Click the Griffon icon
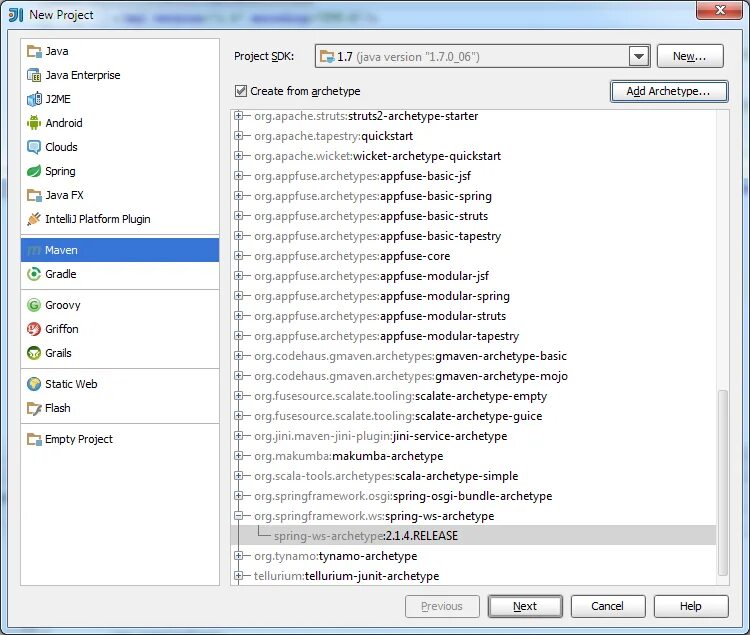The height and width of the screenshot is (635, 750). point(34,329)
